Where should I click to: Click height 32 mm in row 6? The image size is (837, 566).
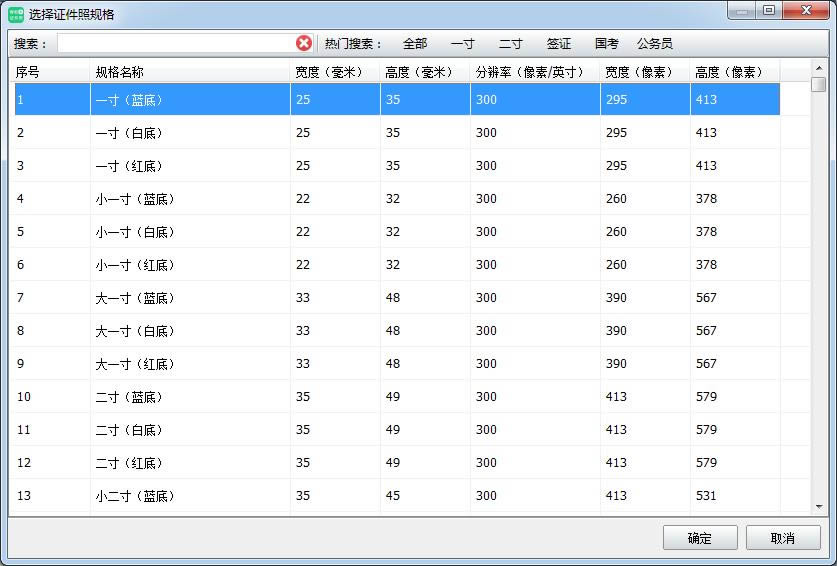point(425,265)
